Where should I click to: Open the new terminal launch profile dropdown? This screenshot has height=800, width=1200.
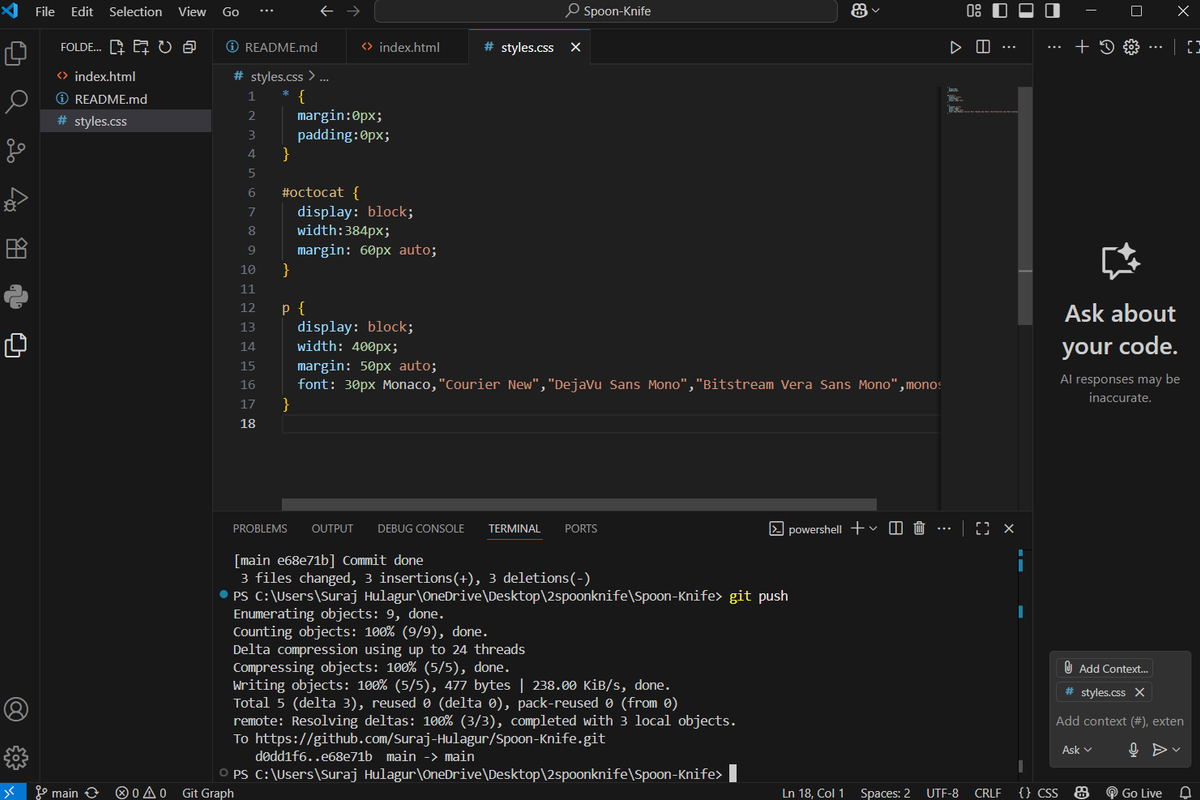[873, 528]
